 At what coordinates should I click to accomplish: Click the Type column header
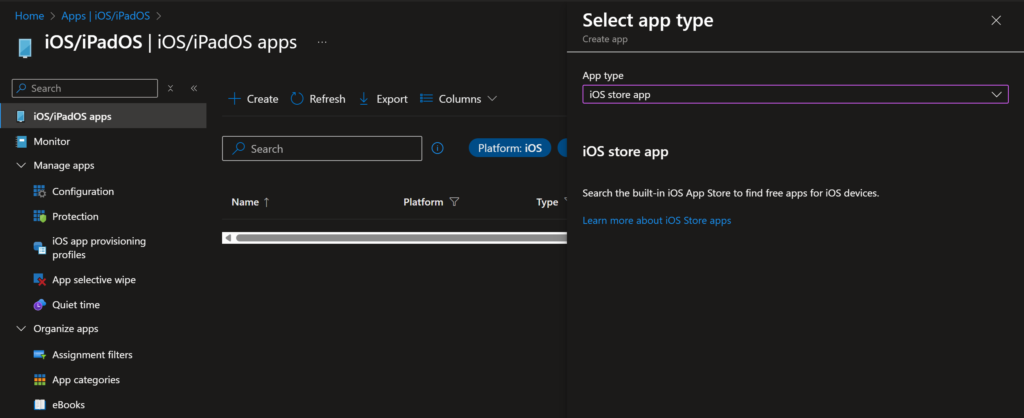547,202
